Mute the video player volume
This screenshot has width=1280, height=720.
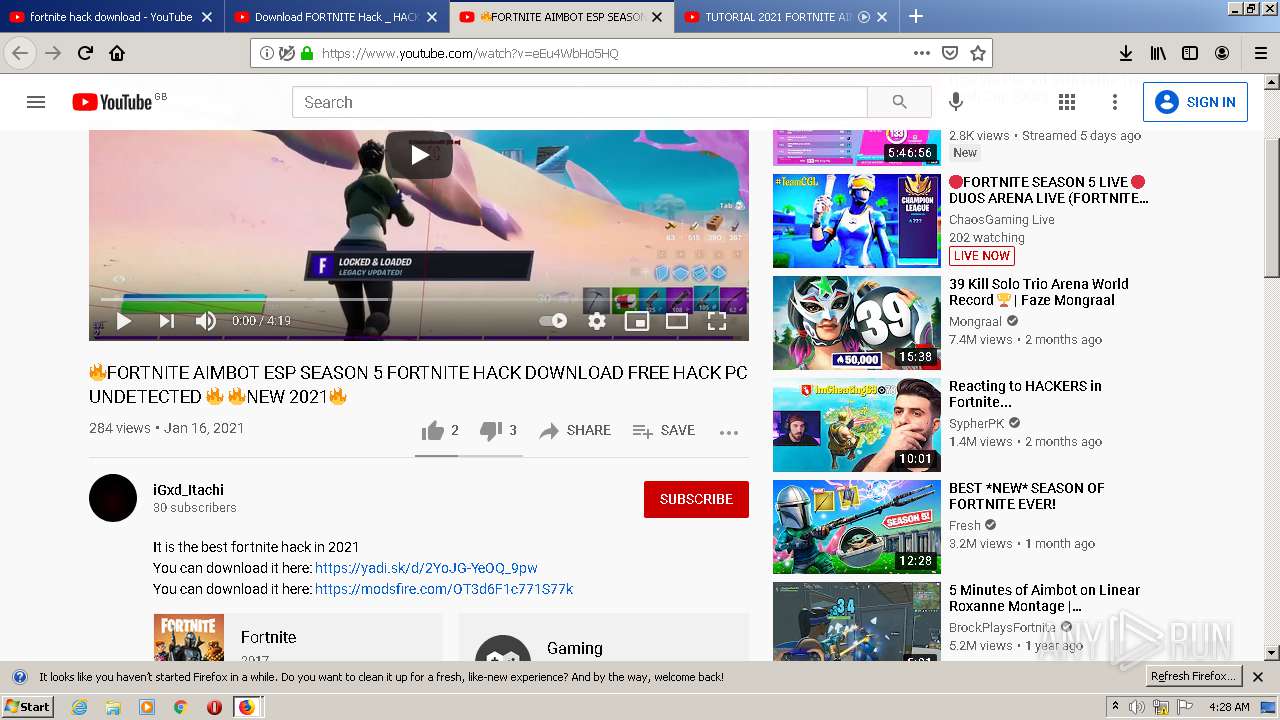(206, 321)
